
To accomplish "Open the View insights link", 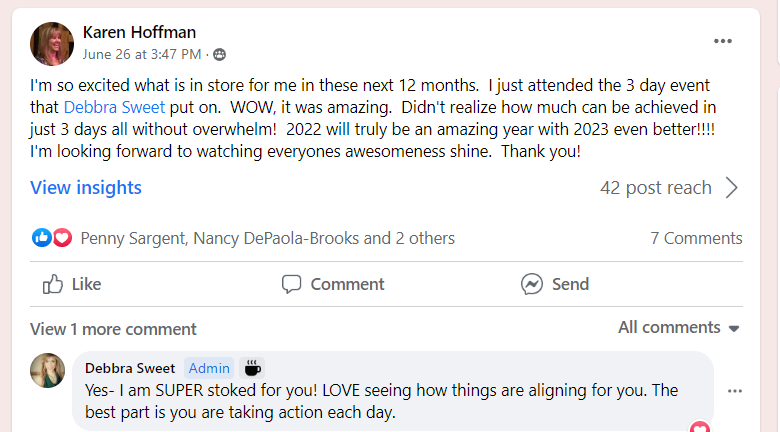I will coord(86,188).
